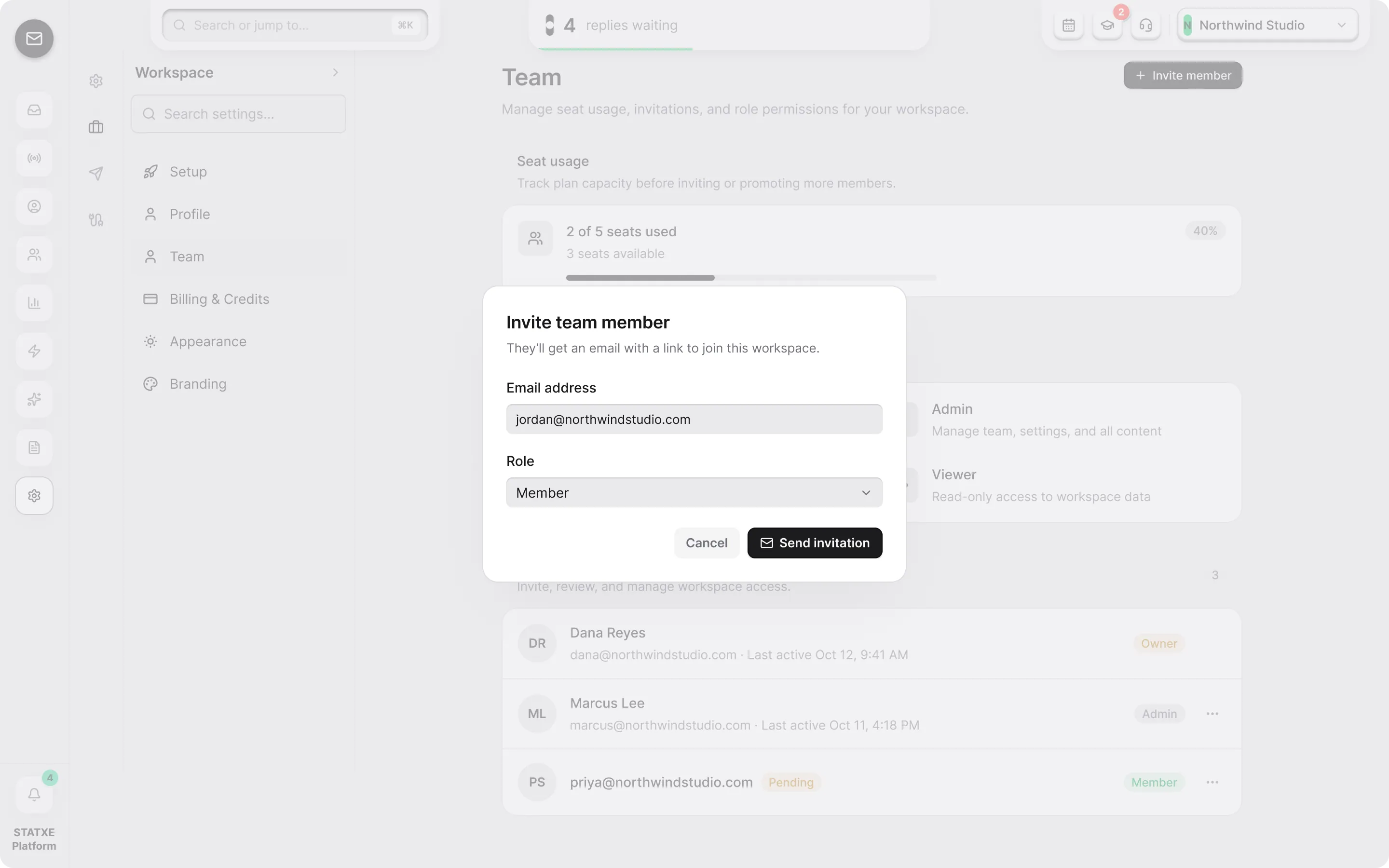
Task: Click the 4 replies waiting indicator
Action: pyautogui.click(x=612, y=25)
